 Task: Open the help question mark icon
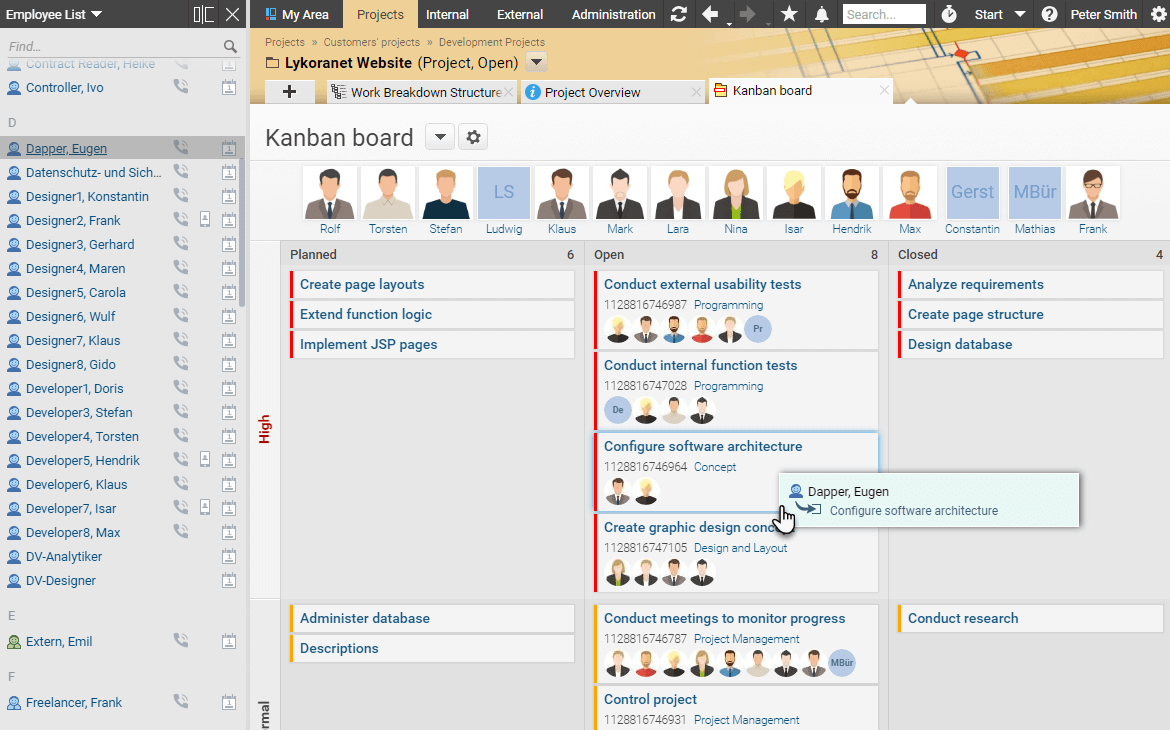point(1049,14)
